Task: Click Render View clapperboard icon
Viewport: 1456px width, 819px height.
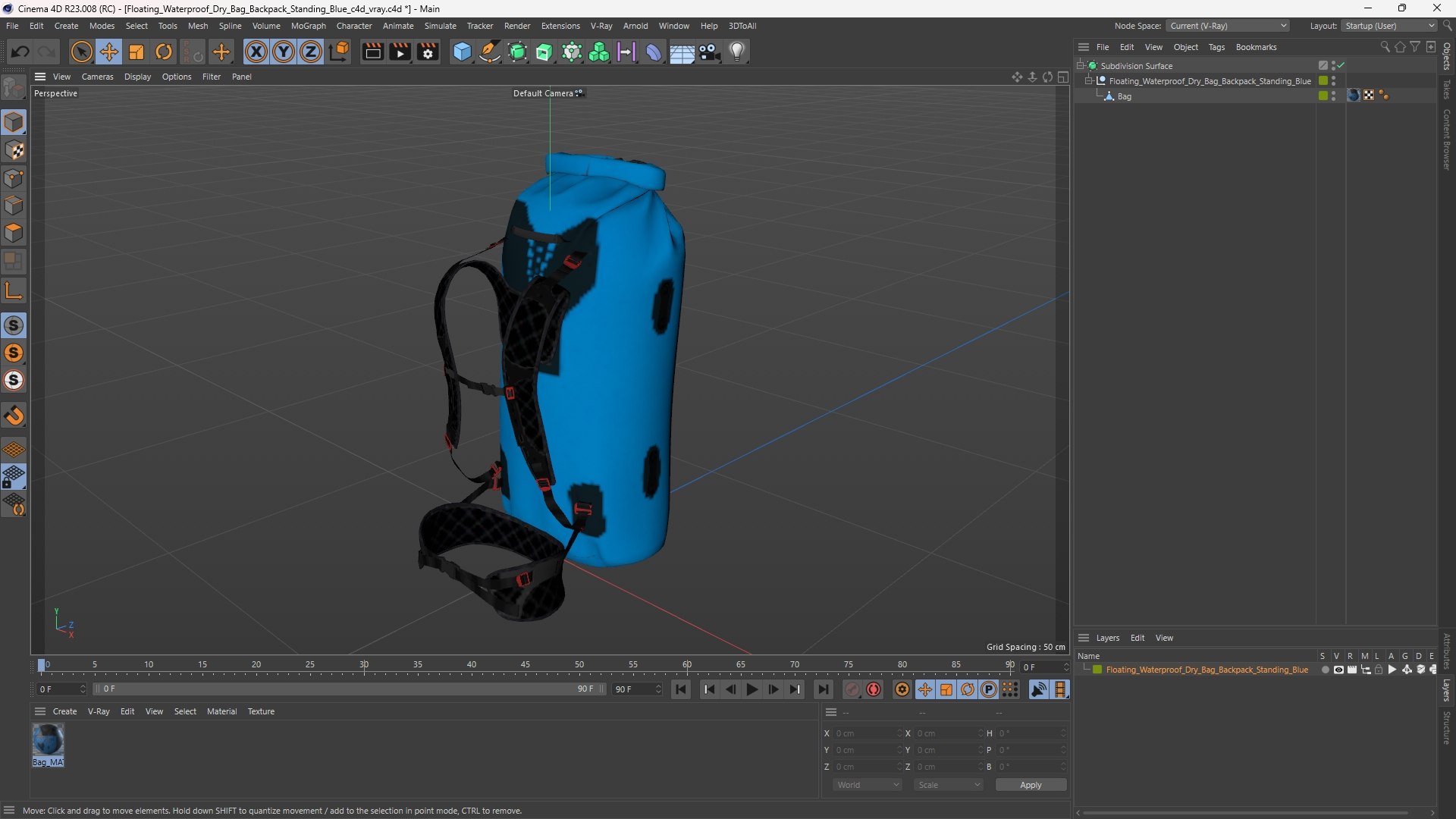Action: [x=372, y=52]
